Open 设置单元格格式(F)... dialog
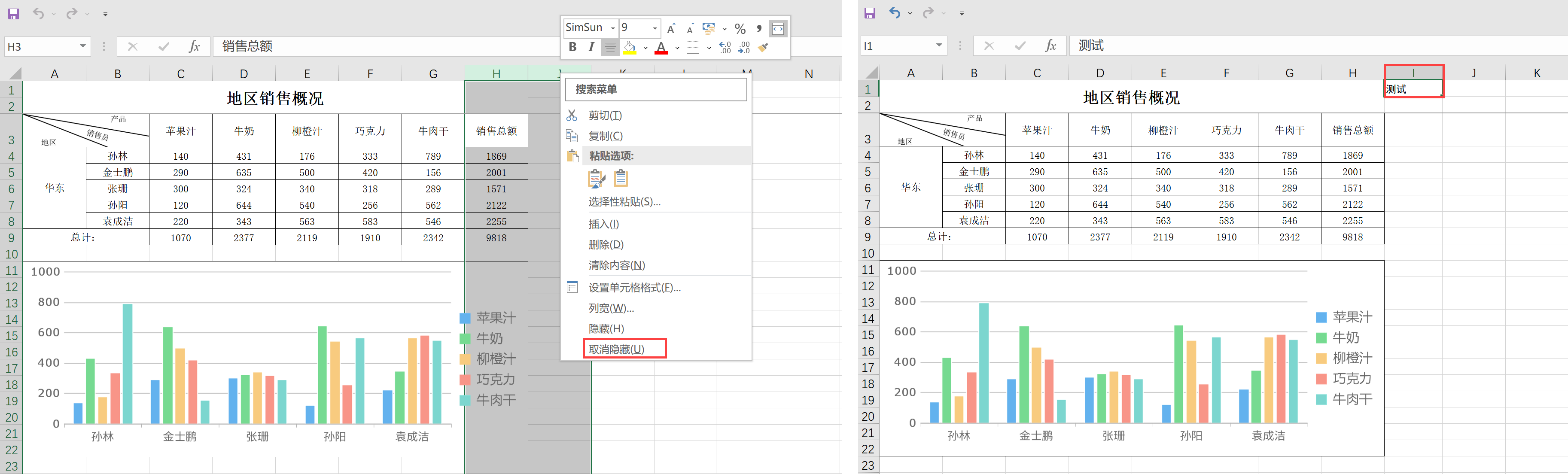This screenshot has height=474, width=1568. [x=634, y=287]
